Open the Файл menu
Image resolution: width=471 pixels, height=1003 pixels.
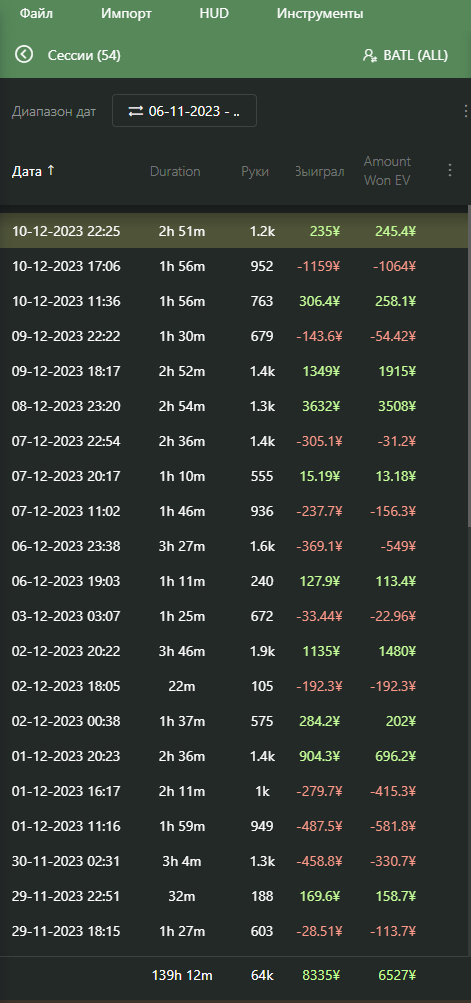(x=36, y=13)
